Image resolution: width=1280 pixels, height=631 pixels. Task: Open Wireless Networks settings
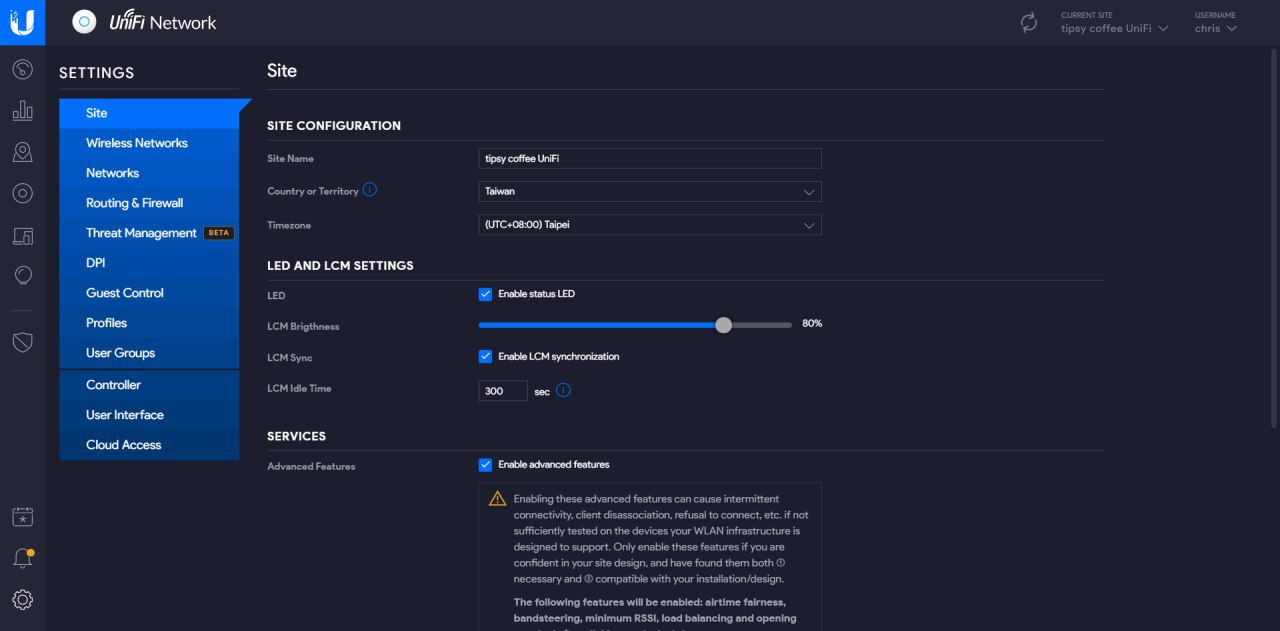(x=149, y=143)
